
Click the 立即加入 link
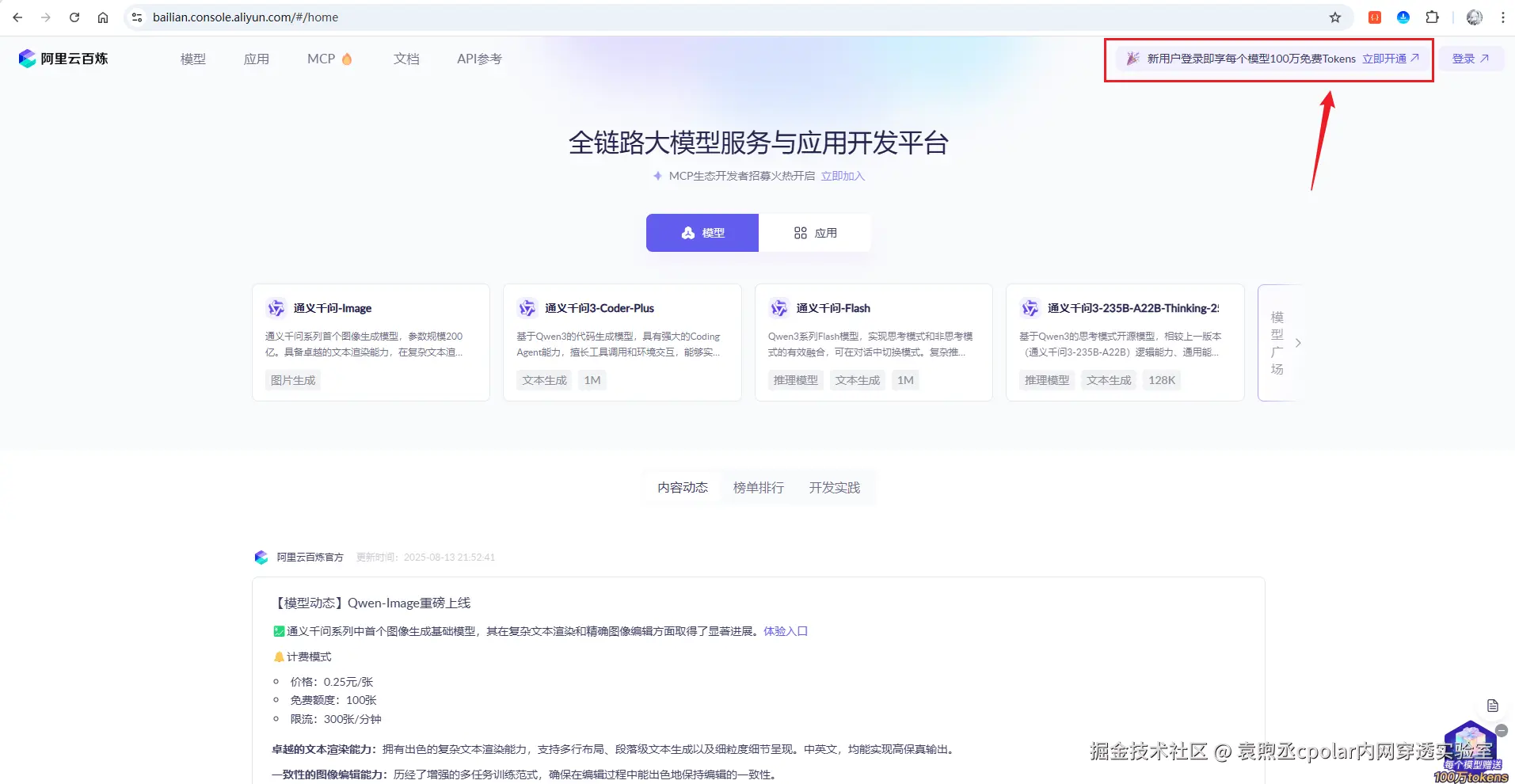pos(843,176)
